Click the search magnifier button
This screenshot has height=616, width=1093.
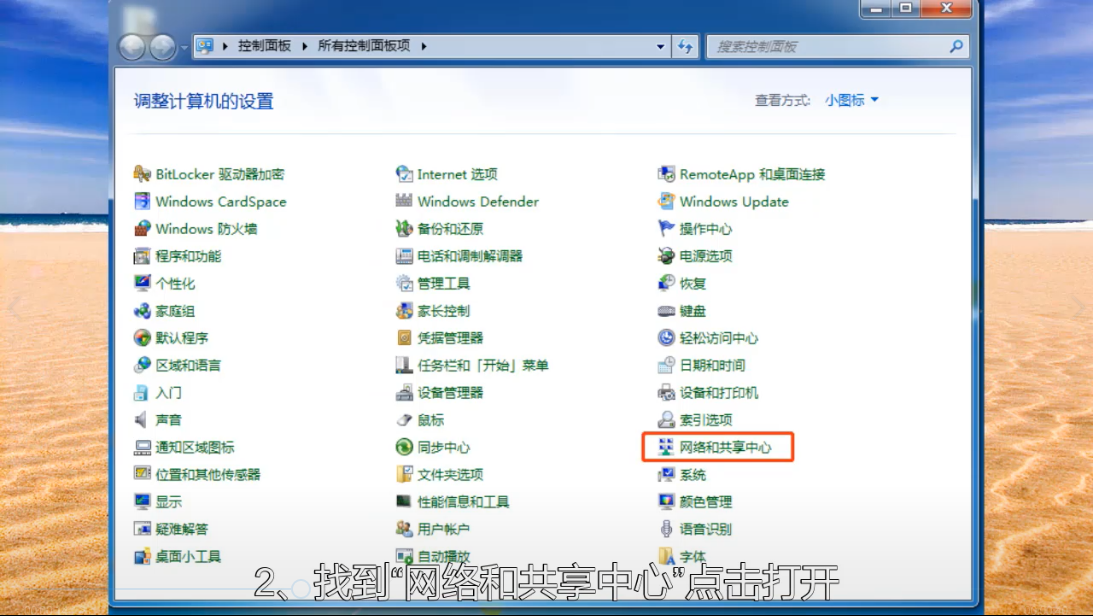tap(956, 46)
